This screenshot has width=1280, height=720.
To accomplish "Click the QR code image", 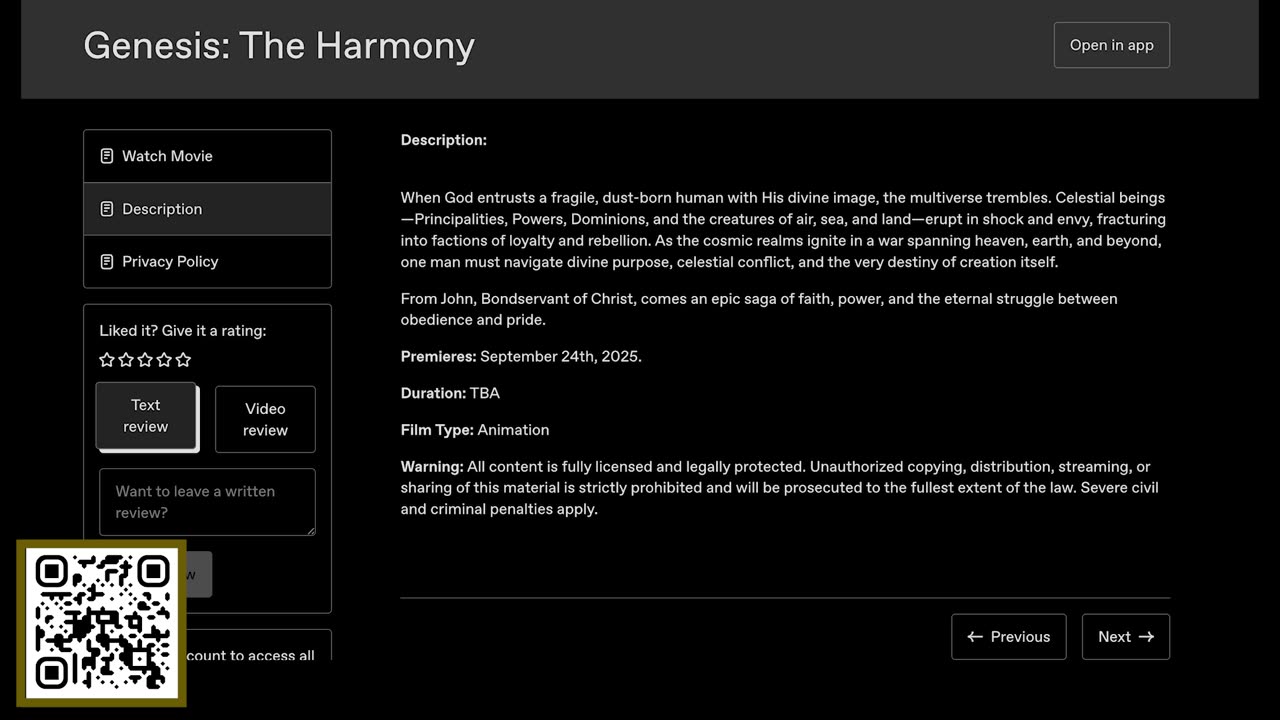I will tap(101, 623).
